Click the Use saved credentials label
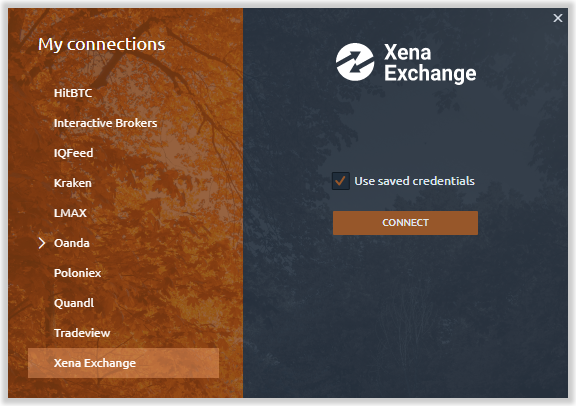The image size is (576, 406). coord(414,181)
